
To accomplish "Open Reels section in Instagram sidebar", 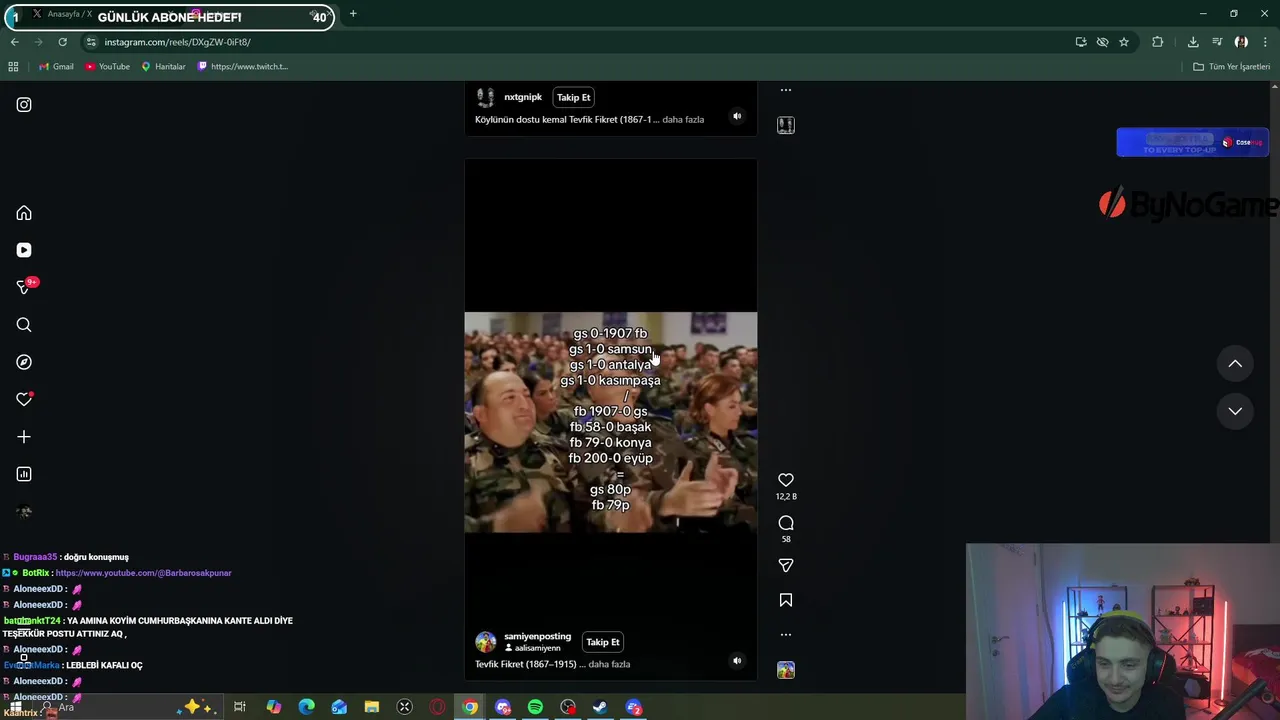I will [24, 250].
